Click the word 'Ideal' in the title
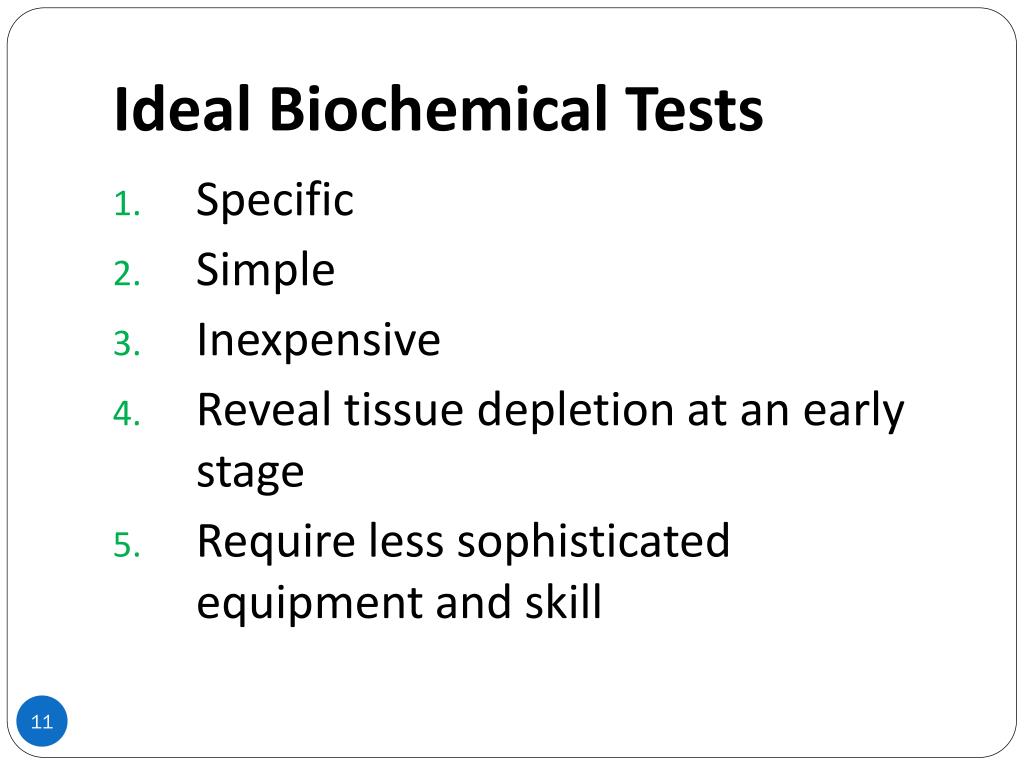Image resolution: width=1024 pixels, height=768 pixels. click(182, 109)
